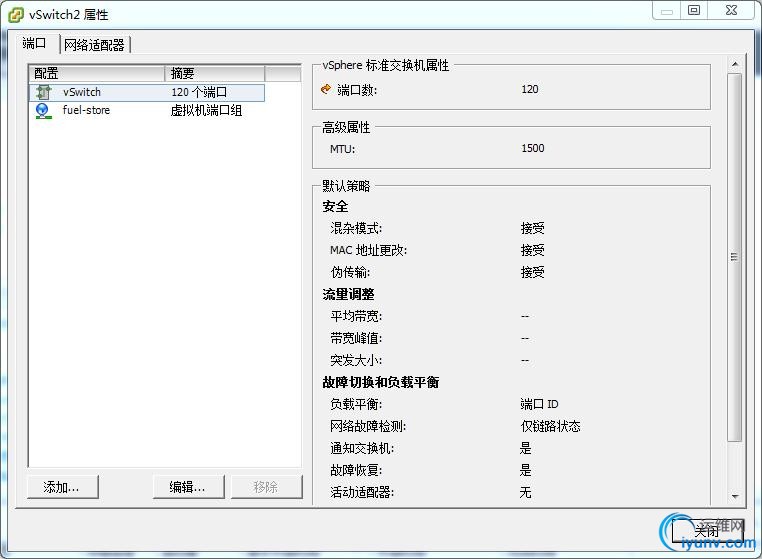
Task: Switch to the 端口 tab
Action: point(34,44)
